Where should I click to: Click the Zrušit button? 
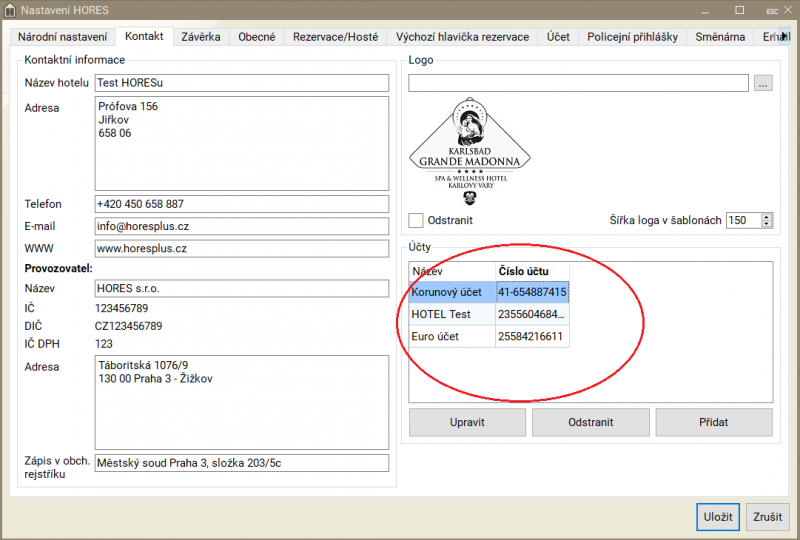pyautogui.click(x=768, y=517)
